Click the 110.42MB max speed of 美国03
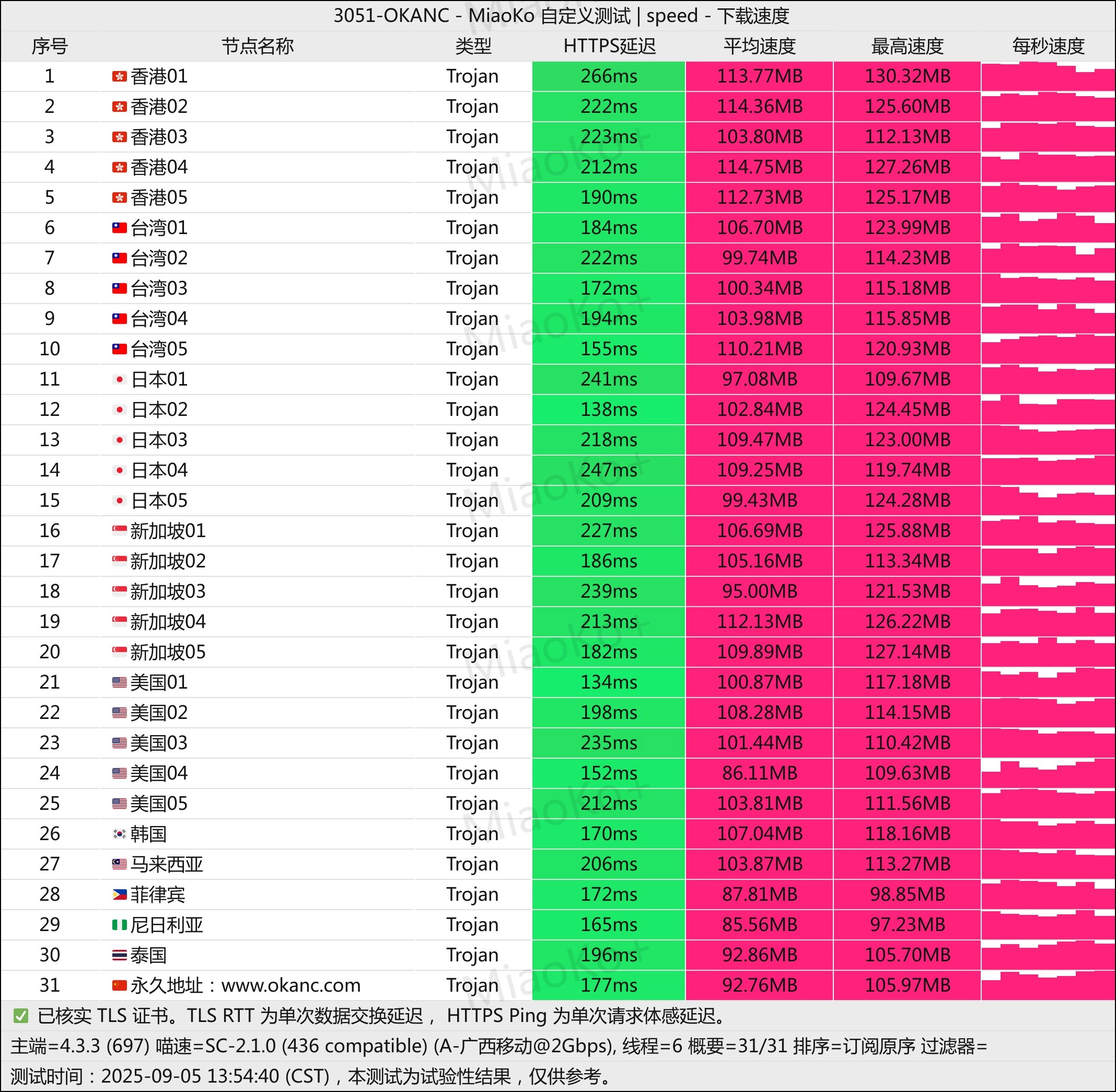1116x1092 pixels. pos(907,743)
